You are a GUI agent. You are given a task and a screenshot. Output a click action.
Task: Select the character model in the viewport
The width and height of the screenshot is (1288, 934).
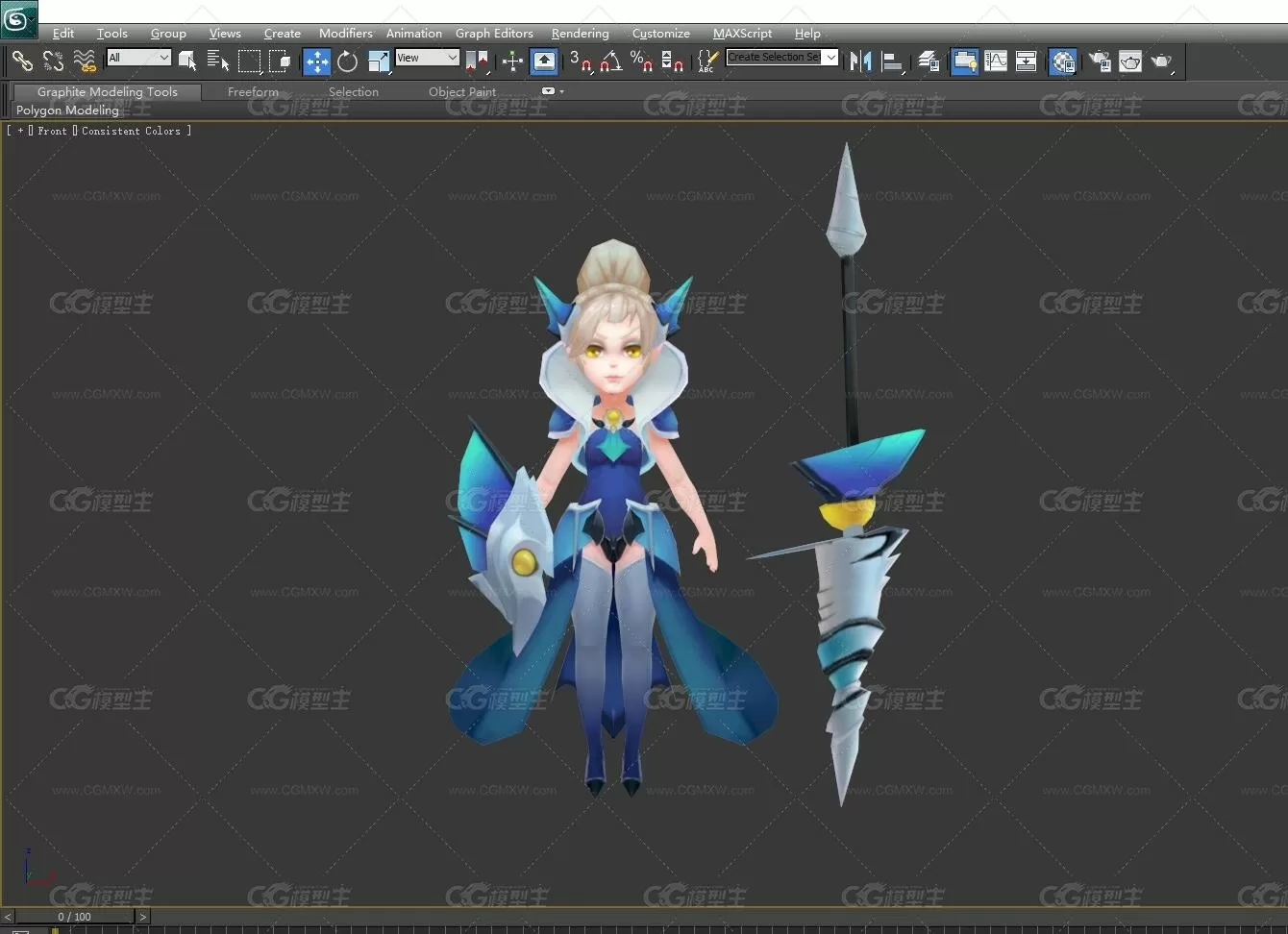pyautogui.click(x=612, y=519)
